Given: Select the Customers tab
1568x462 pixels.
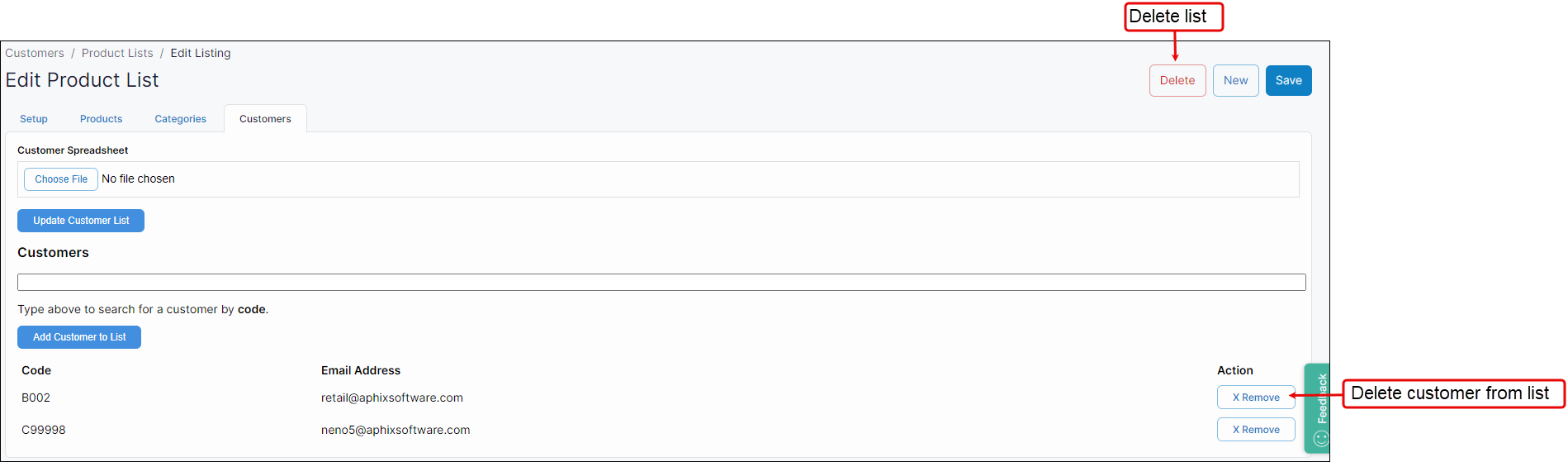Looking at the screenshot, I should coord(265,119).
